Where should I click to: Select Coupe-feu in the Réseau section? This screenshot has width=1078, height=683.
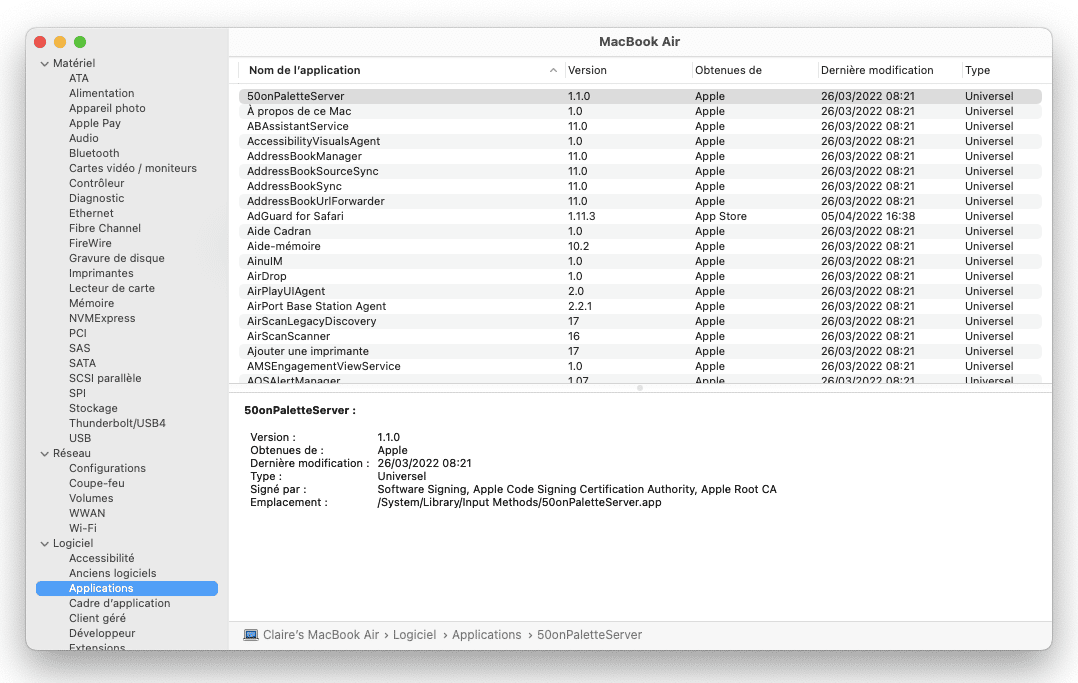tap(96, 483)
